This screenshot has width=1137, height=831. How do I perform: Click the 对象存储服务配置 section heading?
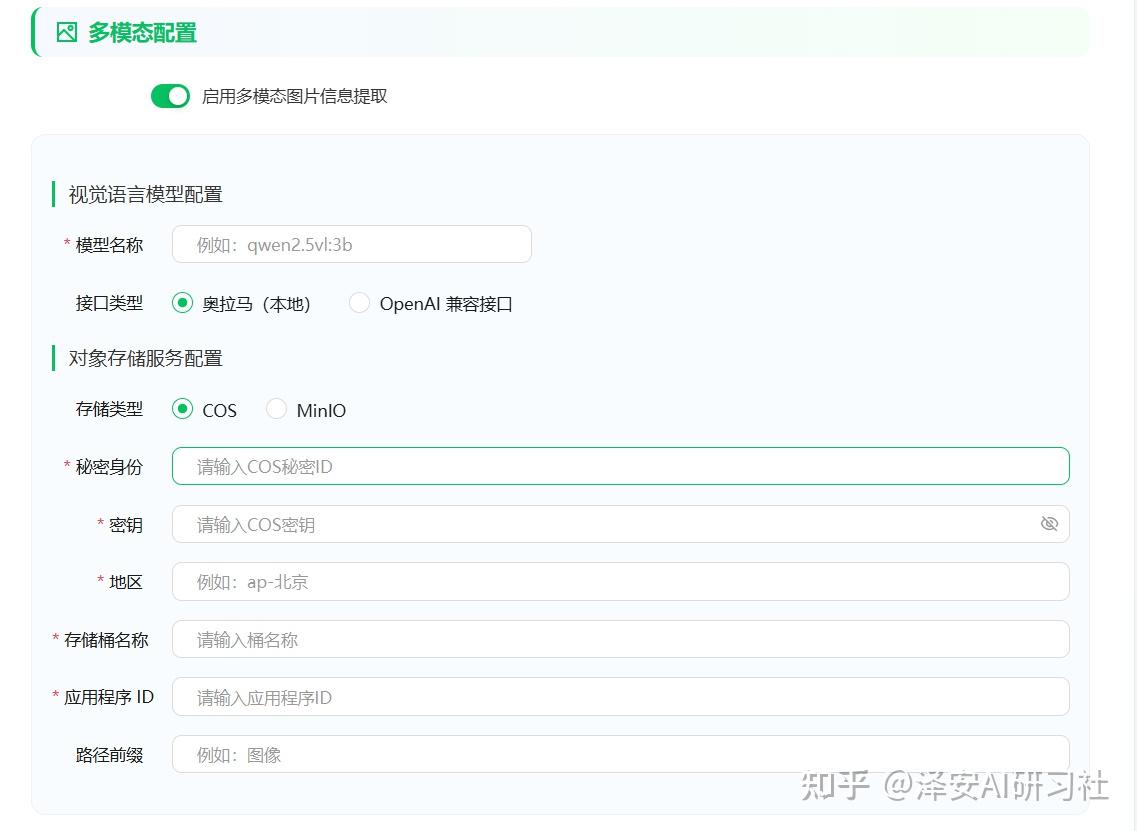[x=145, y=358]
